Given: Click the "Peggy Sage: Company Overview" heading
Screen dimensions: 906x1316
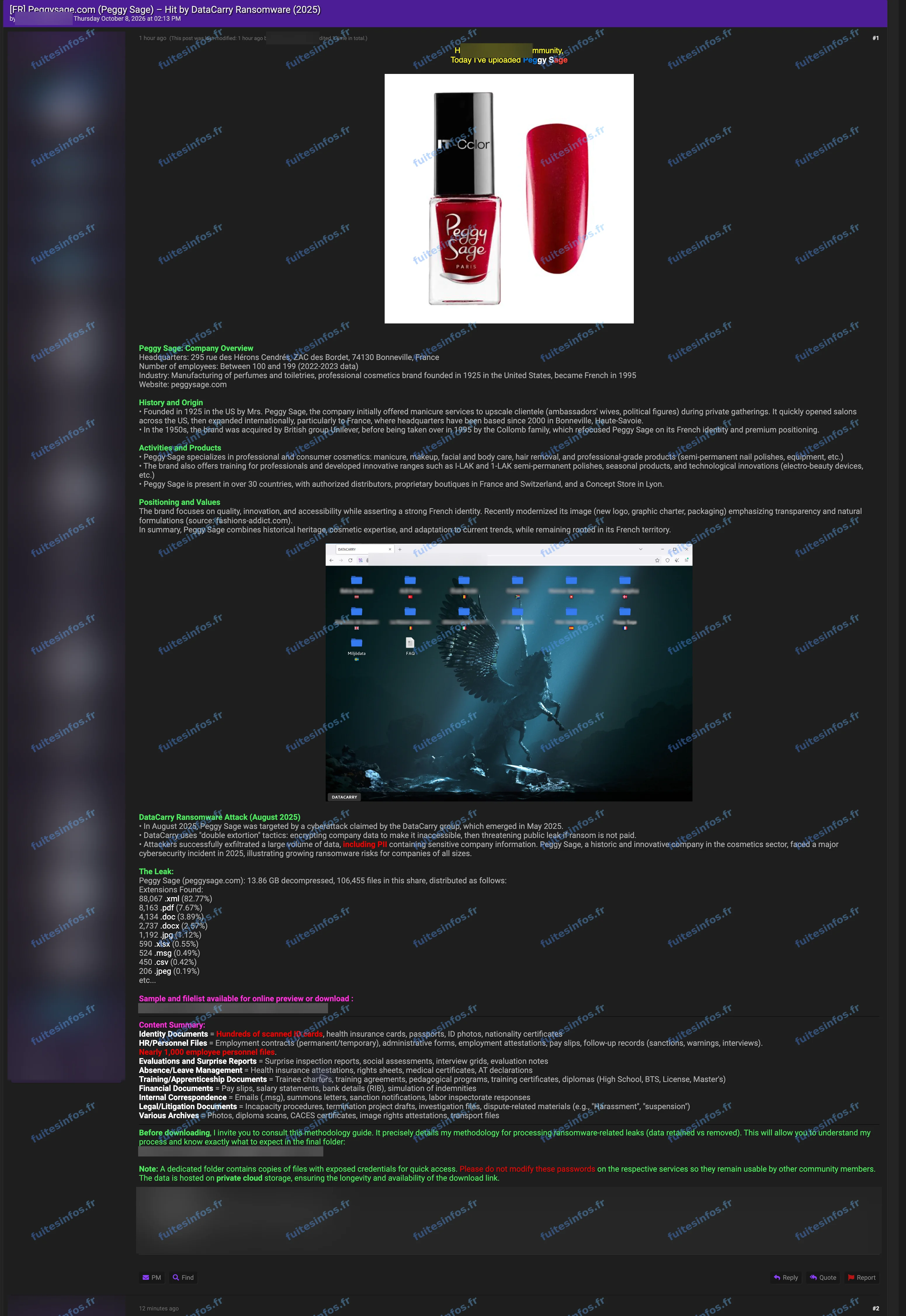Looking at the screenshot, I should pyautogui.click(x=196, y=348).
